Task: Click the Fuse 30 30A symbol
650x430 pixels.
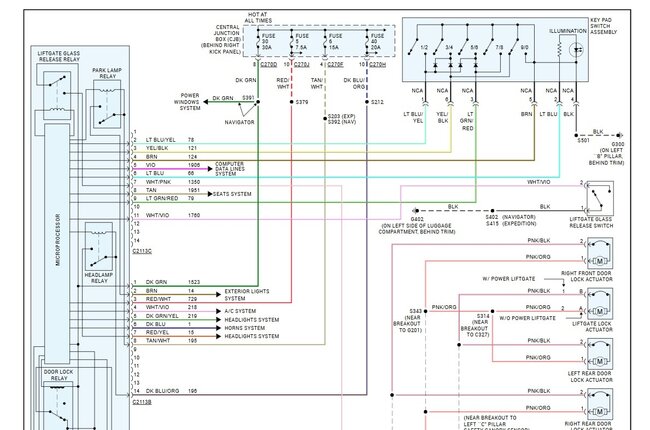Action: point(258,41)
